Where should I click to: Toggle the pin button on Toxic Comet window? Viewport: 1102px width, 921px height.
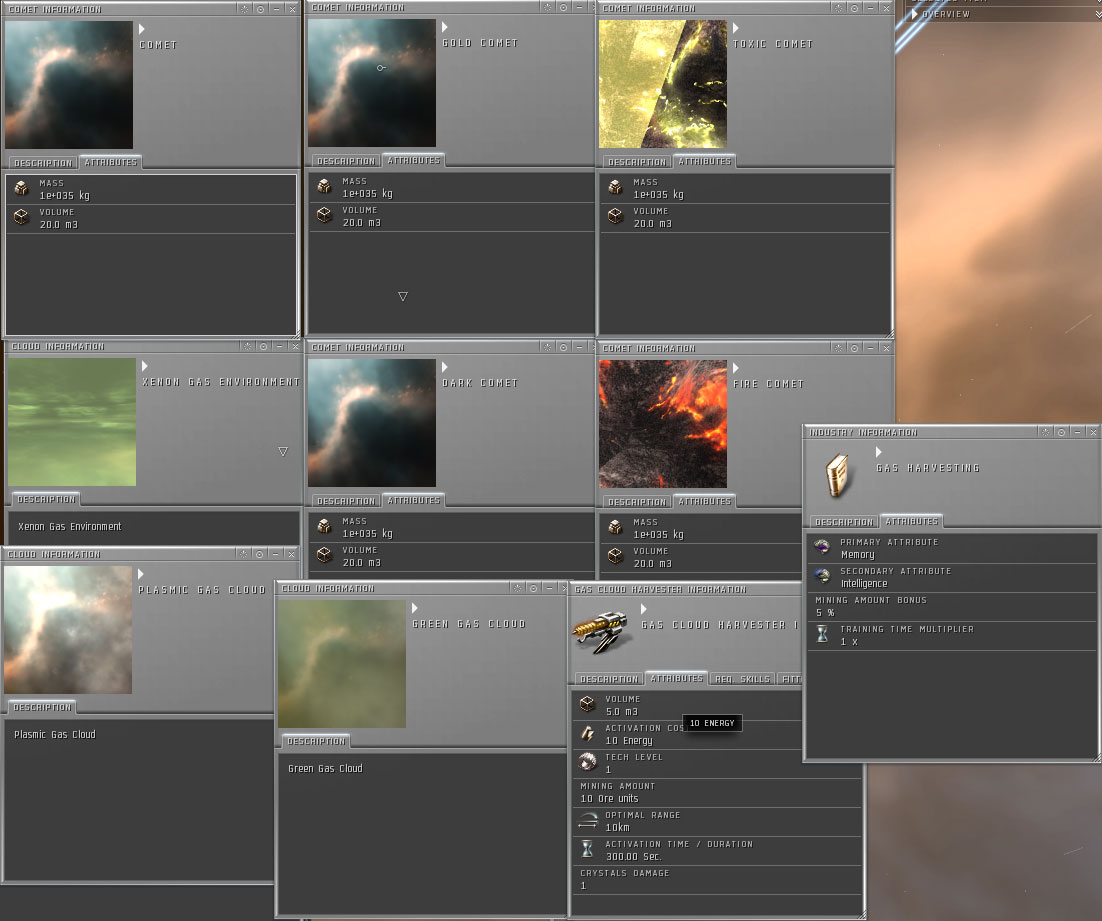[855, 8]
